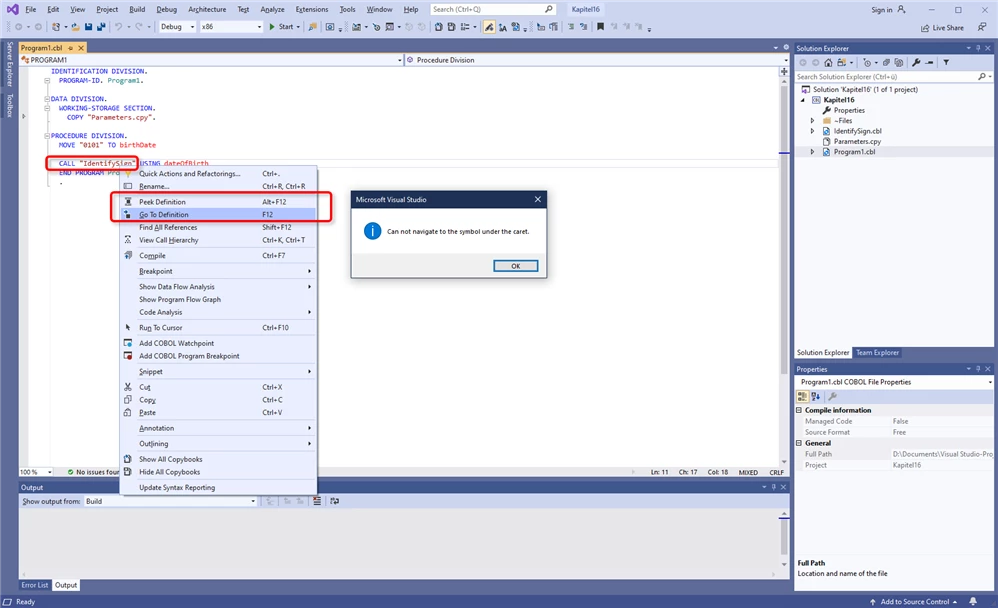Image resolution: width=998 pixels, height=608 pixels.
Task: Switch to the Error List tab
Action: pos(34,585)
